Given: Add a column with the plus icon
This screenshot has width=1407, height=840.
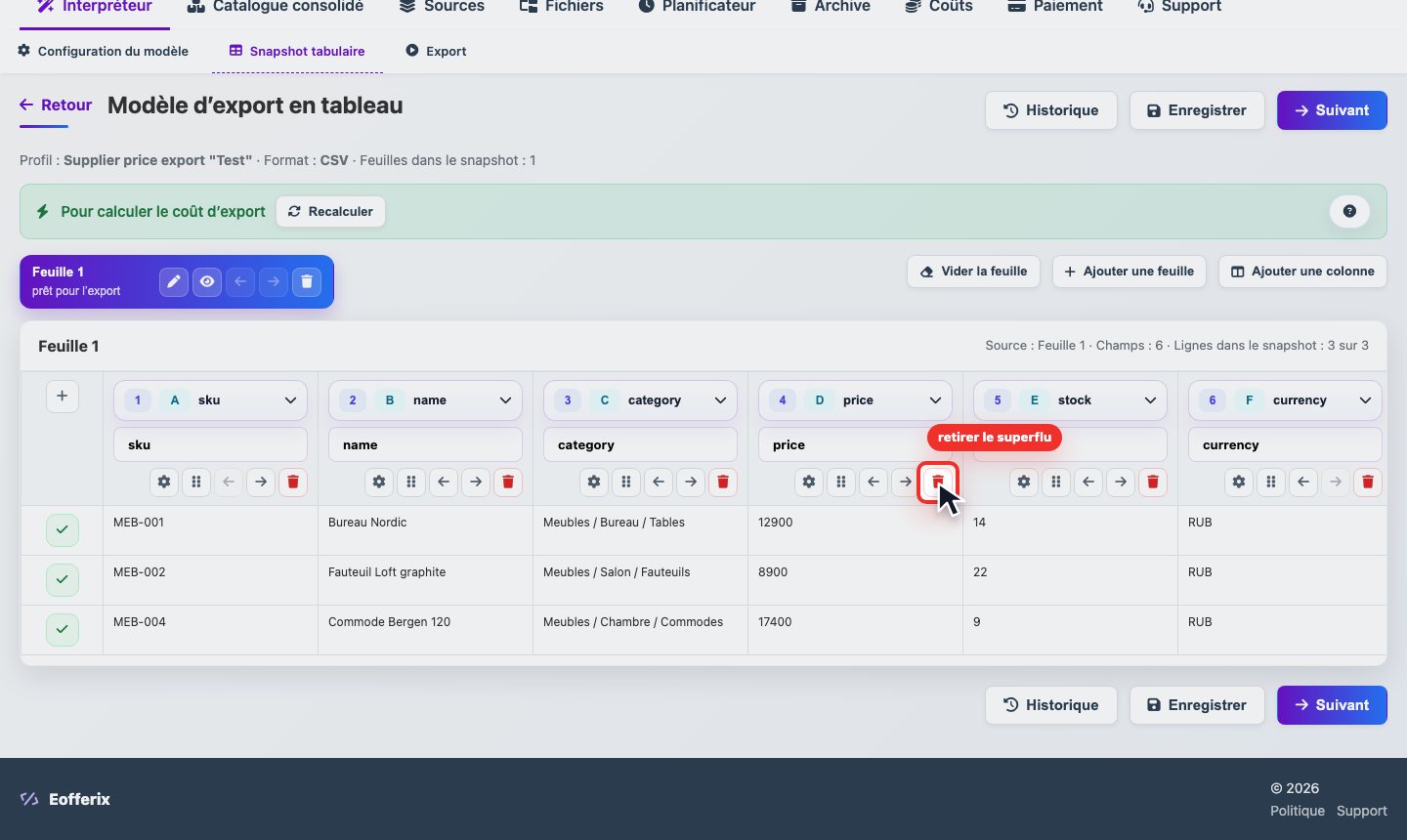Looking at the screenshot, I should pyautogui.click(x=62, y=396).
